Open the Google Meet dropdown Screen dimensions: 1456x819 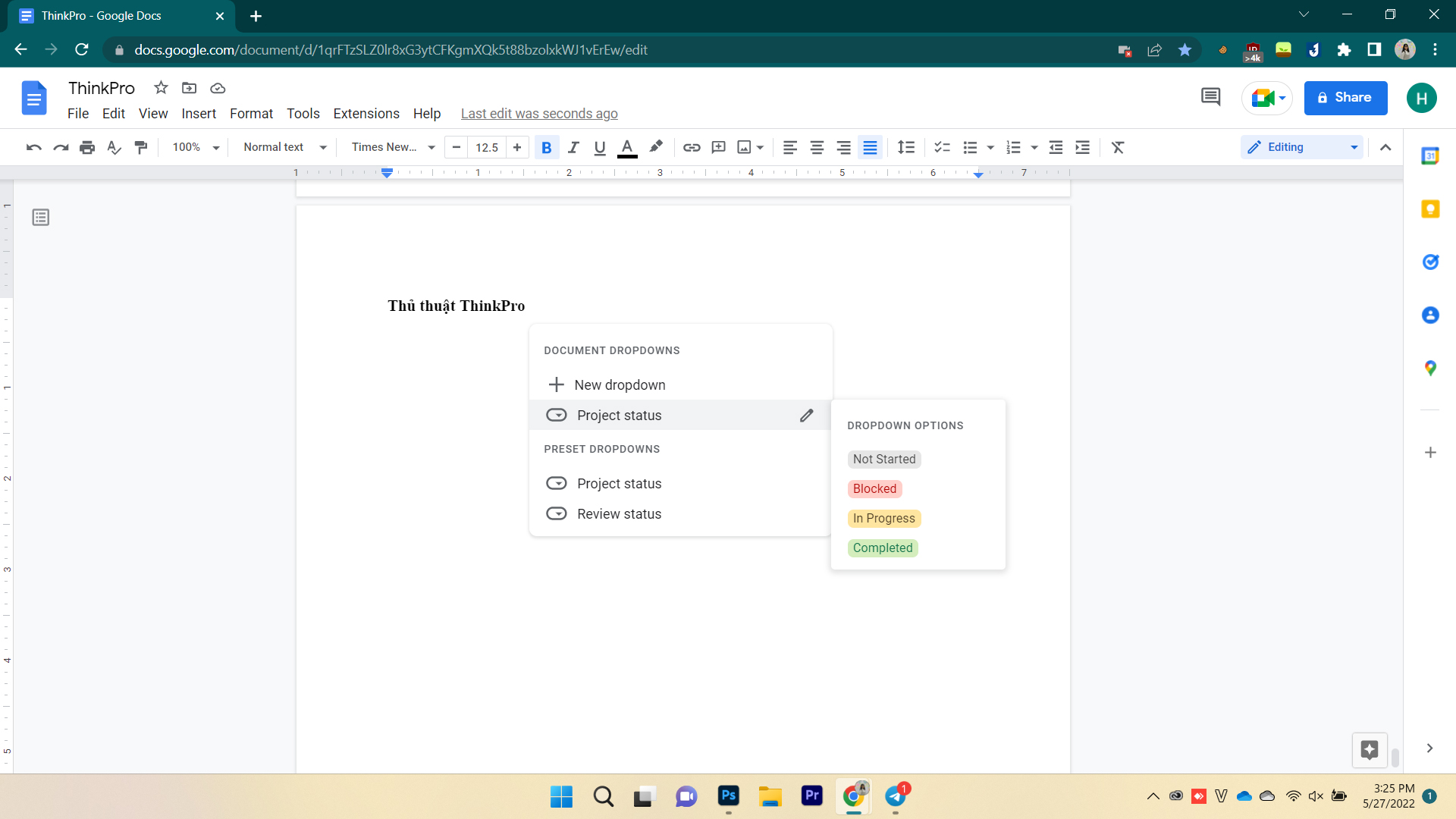(1266, 98)
